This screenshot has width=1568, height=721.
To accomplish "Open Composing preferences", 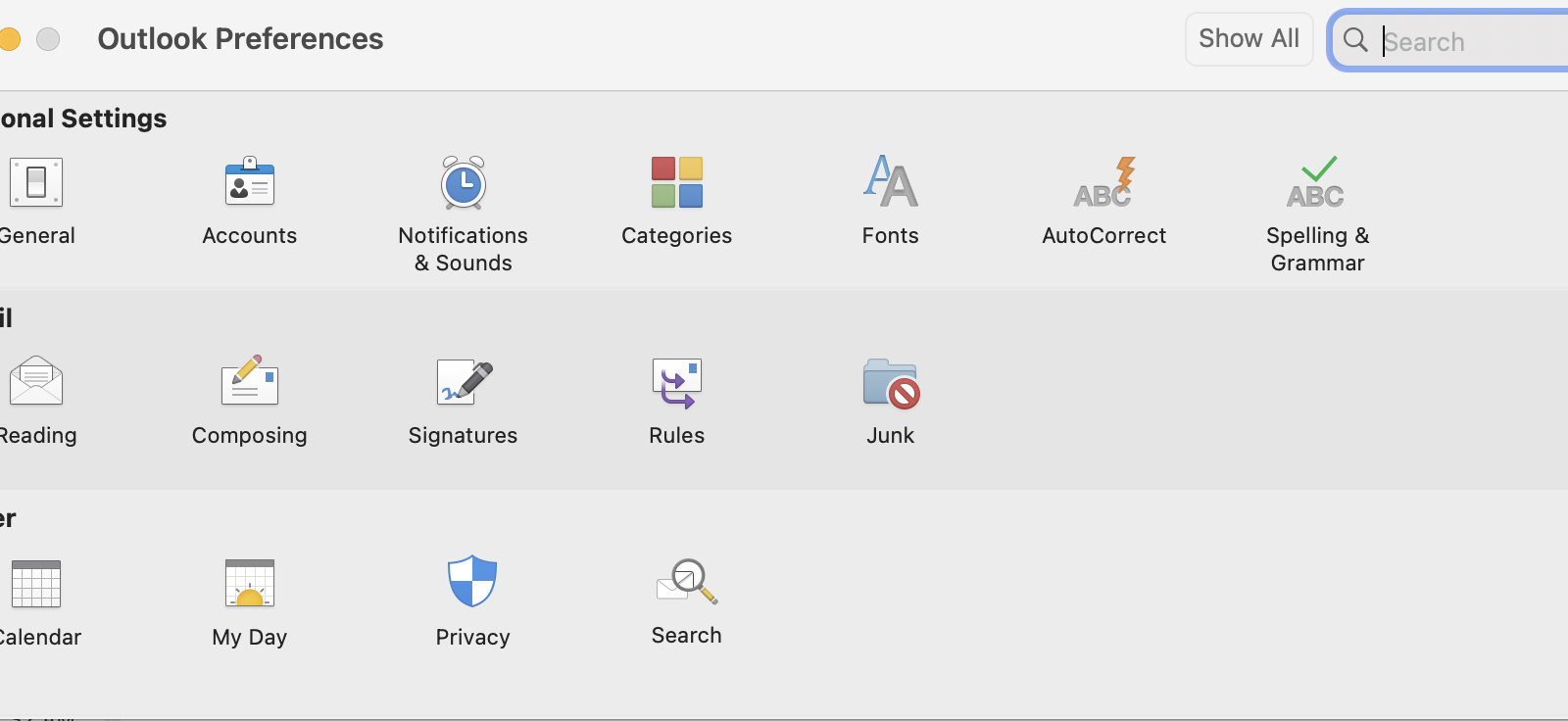I will 249,383.
